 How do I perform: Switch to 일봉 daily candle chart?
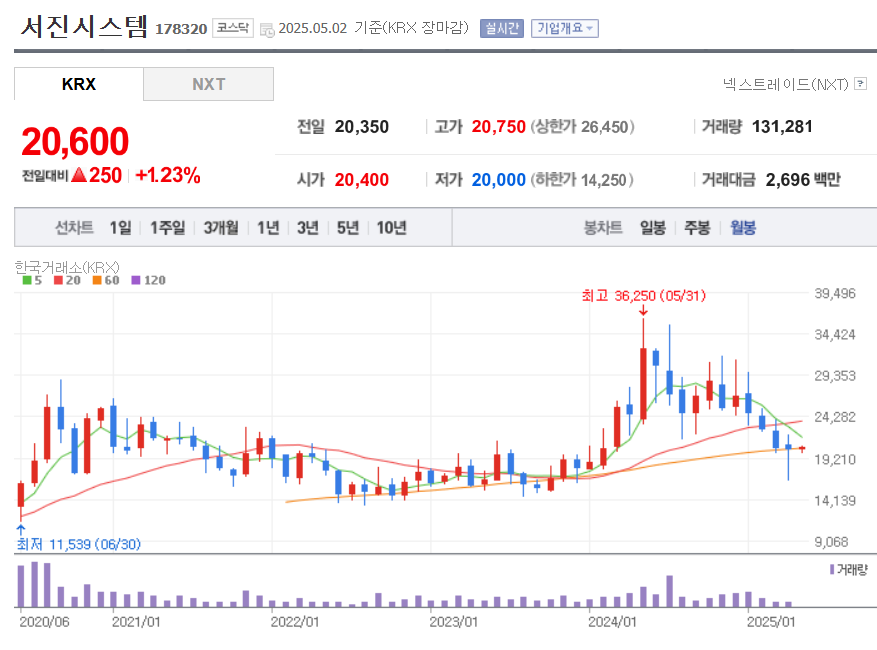[653, 228]
